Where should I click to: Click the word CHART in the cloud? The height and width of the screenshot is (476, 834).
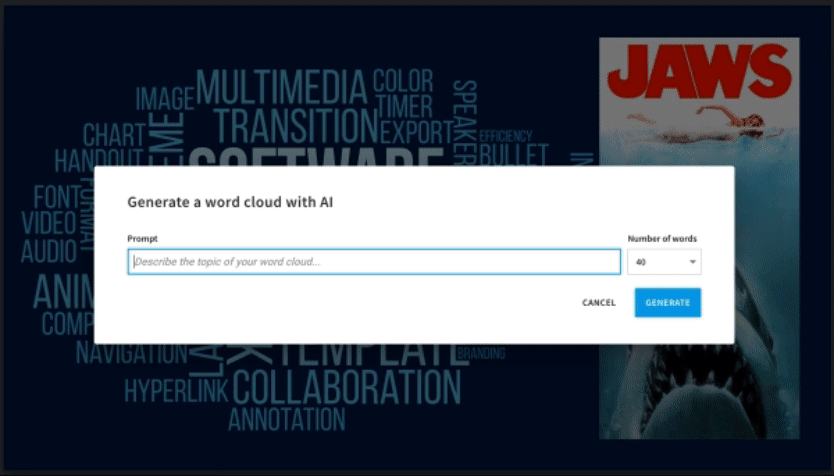coord(113,135)
